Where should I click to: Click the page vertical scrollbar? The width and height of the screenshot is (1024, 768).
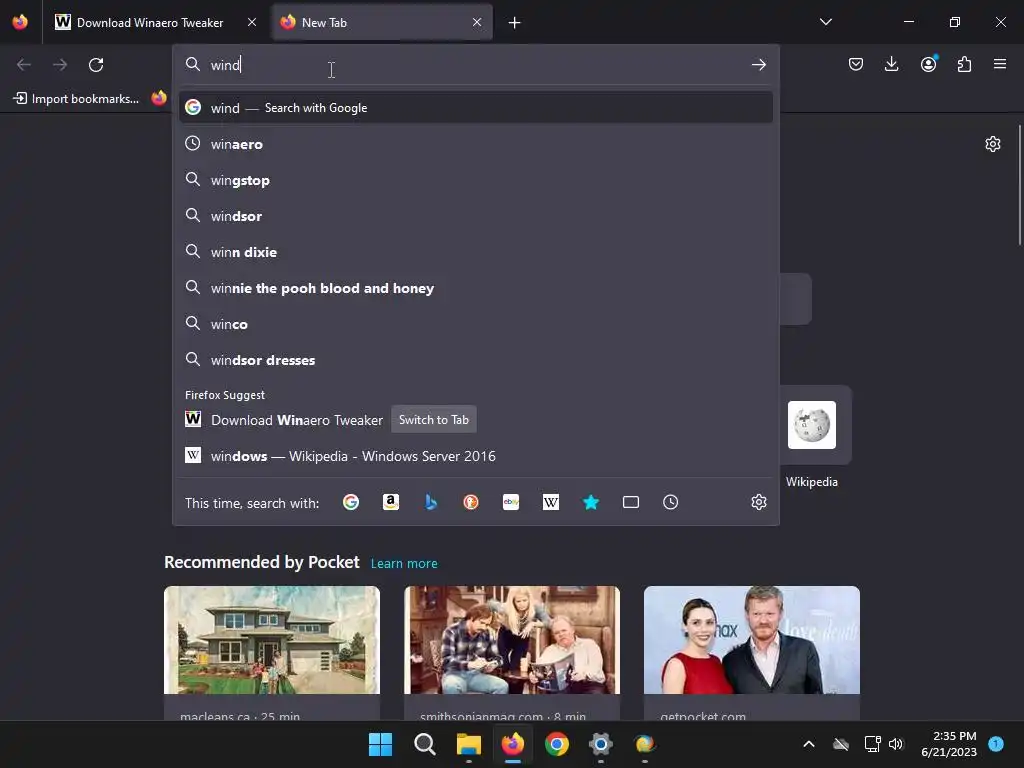tap(1020, 185)
